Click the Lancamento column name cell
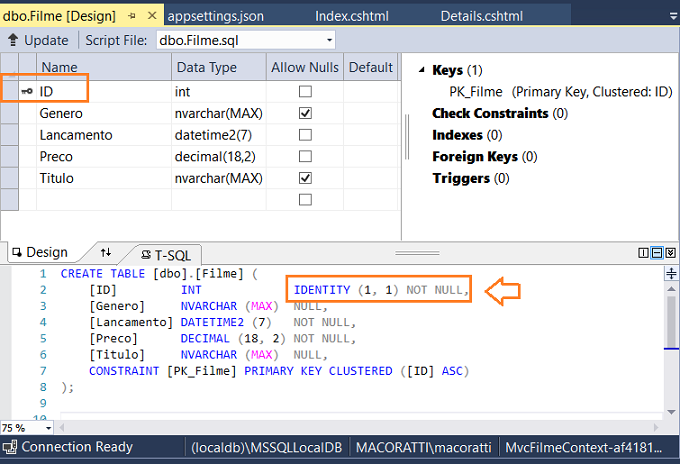The image size is (680, 464). [104, 135]
